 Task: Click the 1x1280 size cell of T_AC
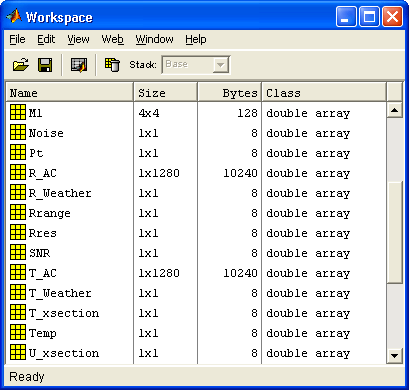pyautogui.click(x=159, y=273)
